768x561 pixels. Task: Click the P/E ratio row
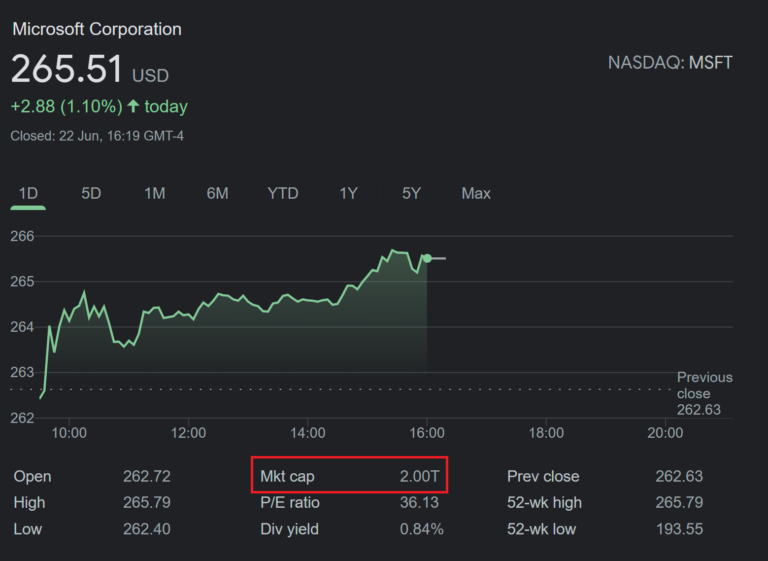tap(350, 502)
